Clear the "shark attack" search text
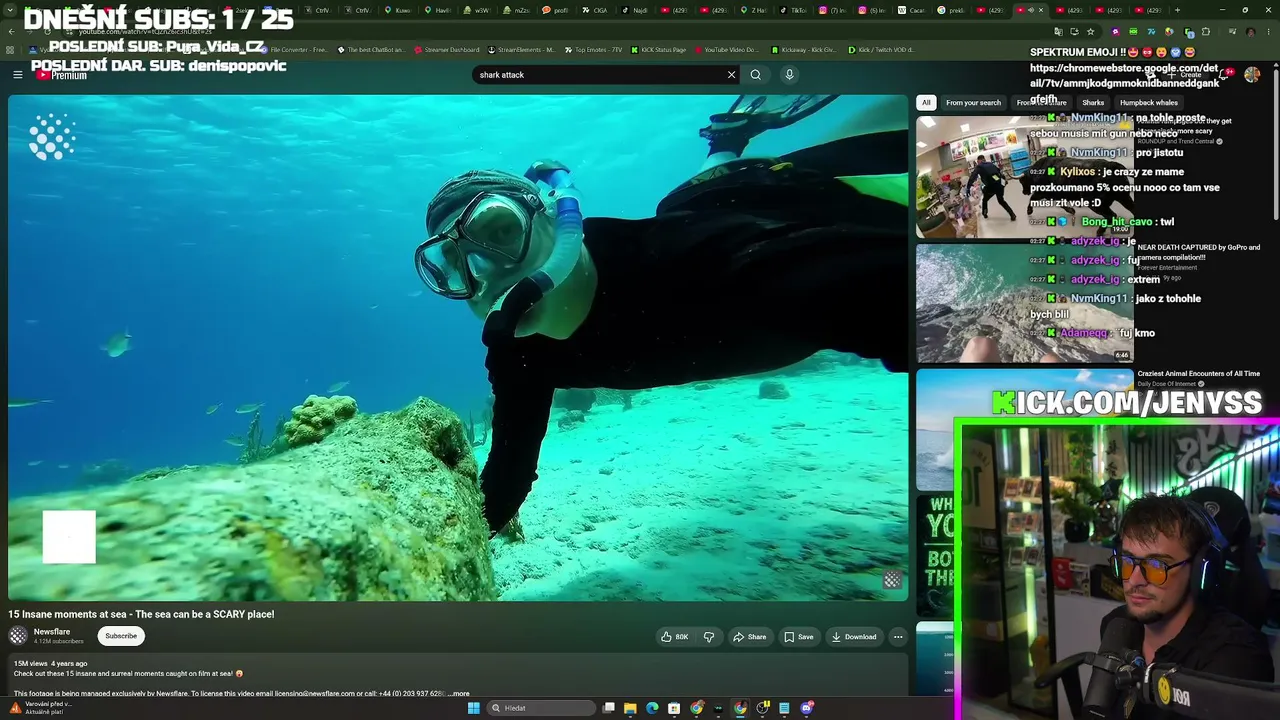Screen dimensions: 1280x720 (x=731, y=74)
